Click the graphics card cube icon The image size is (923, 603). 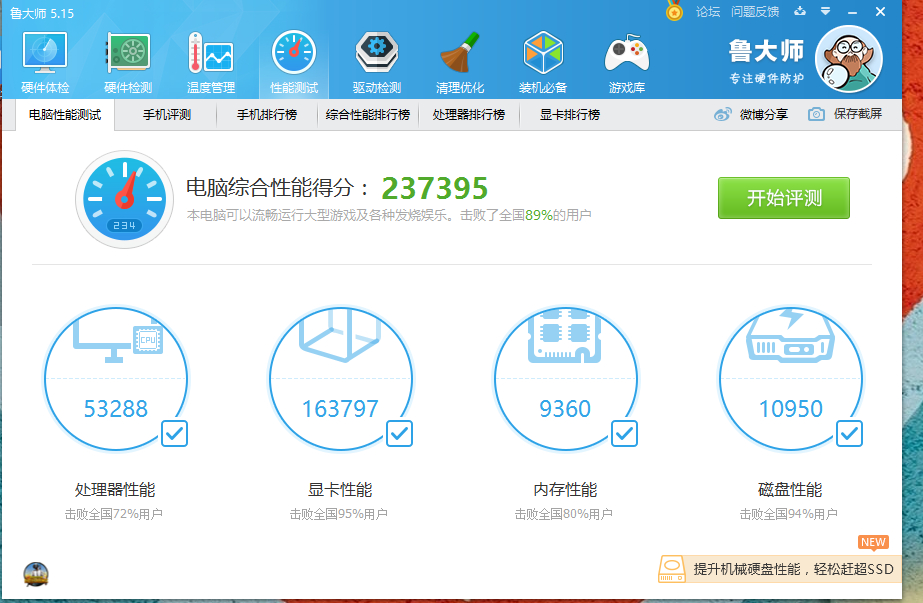tap(340, 334)
